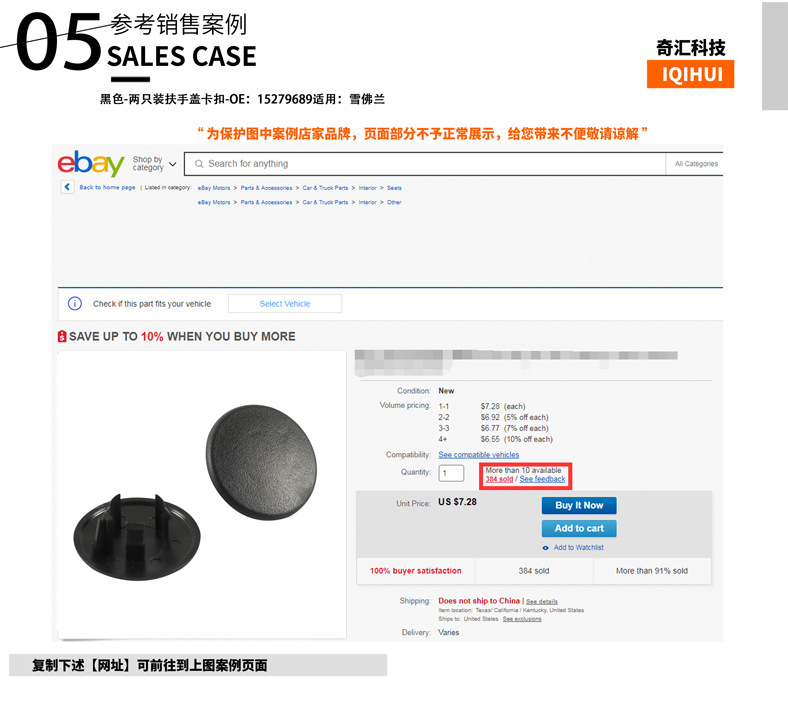This screenshot has width=788, height=709.
Task: Click the info icon beside vehicle fit check
Action: click(74, 303)
